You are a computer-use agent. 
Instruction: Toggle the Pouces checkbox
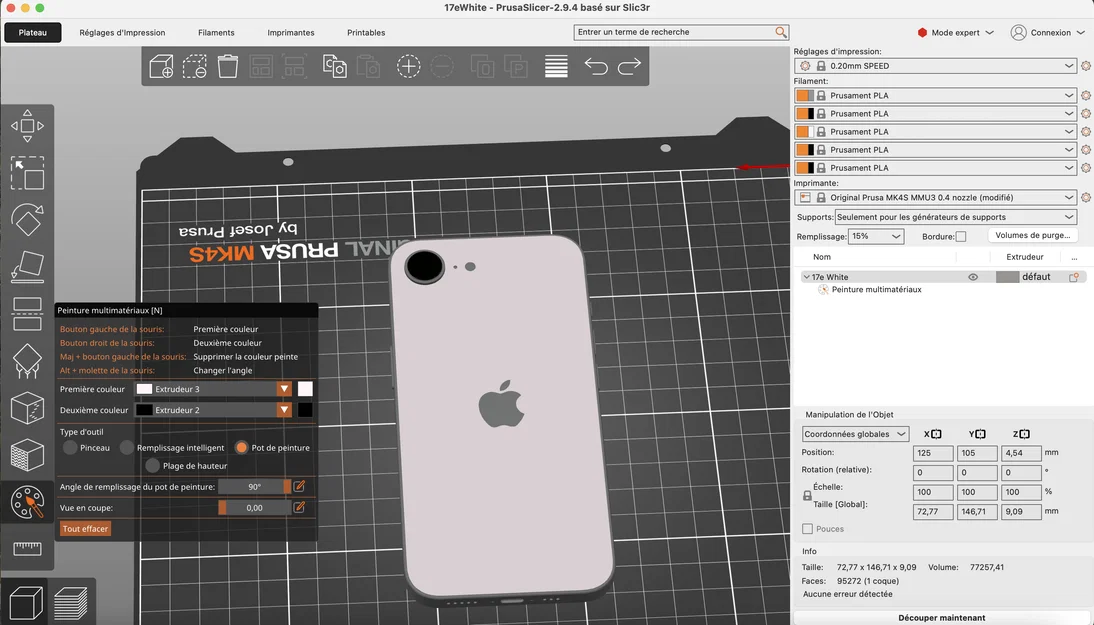[807, 529]
